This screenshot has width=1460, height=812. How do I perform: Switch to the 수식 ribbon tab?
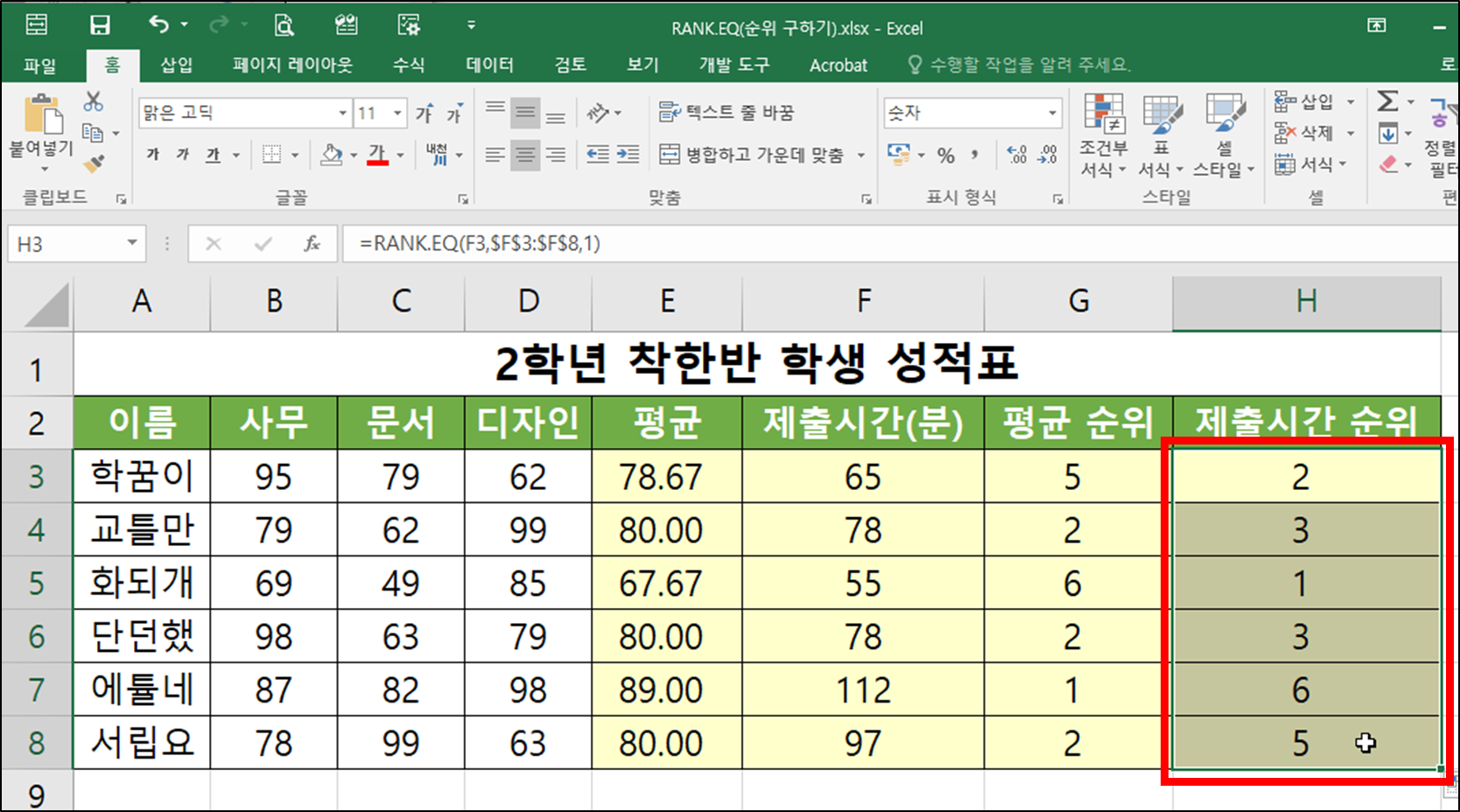click(408, 64)
